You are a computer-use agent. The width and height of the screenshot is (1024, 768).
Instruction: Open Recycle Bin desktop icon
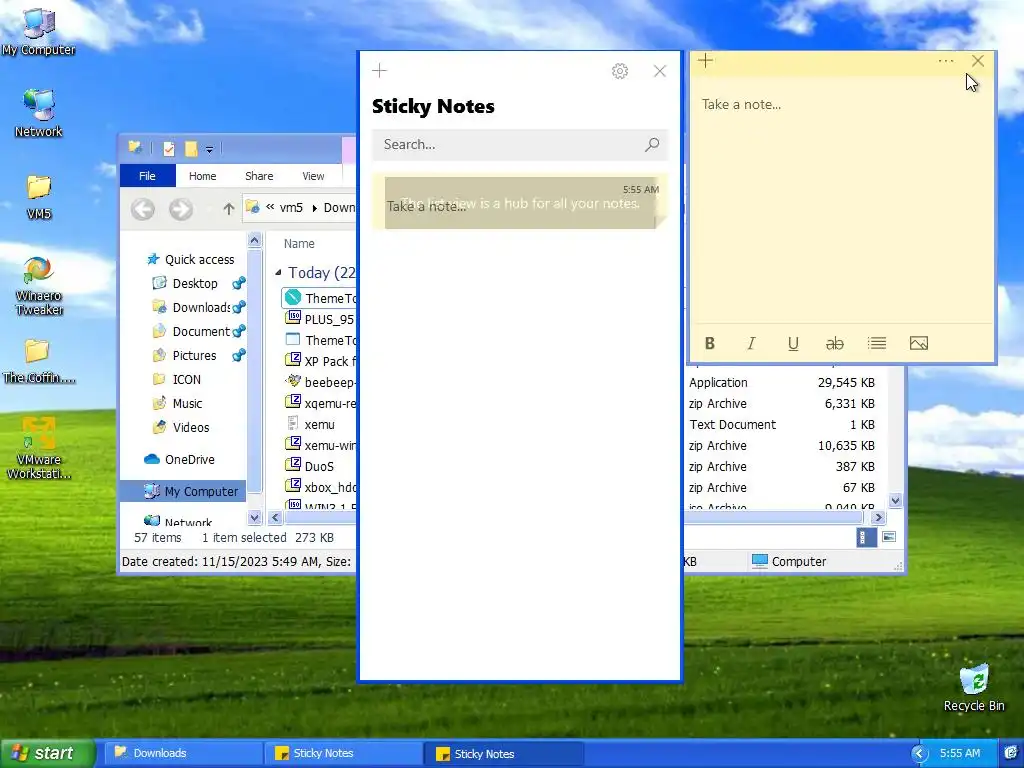[x=974, y=688]
